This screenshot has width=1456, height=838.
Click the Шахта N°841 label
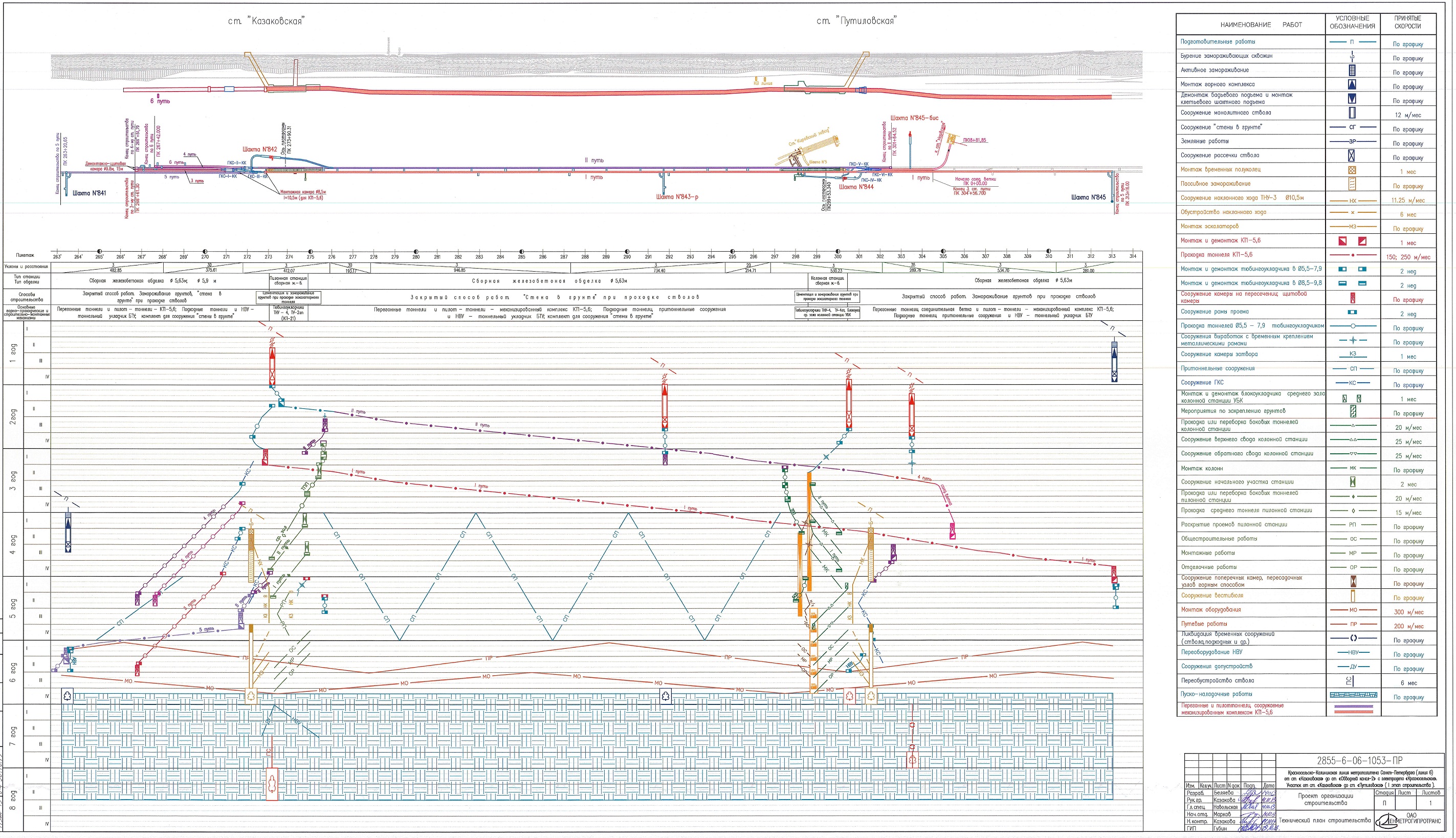pyautogui.click(x=89, y=193)
